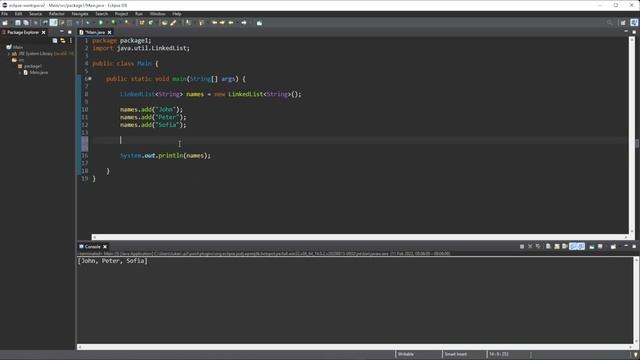Viewport: 640px width, 360px height.
Task: Click the Save All toolbar icon
Action: pos(26,23)
